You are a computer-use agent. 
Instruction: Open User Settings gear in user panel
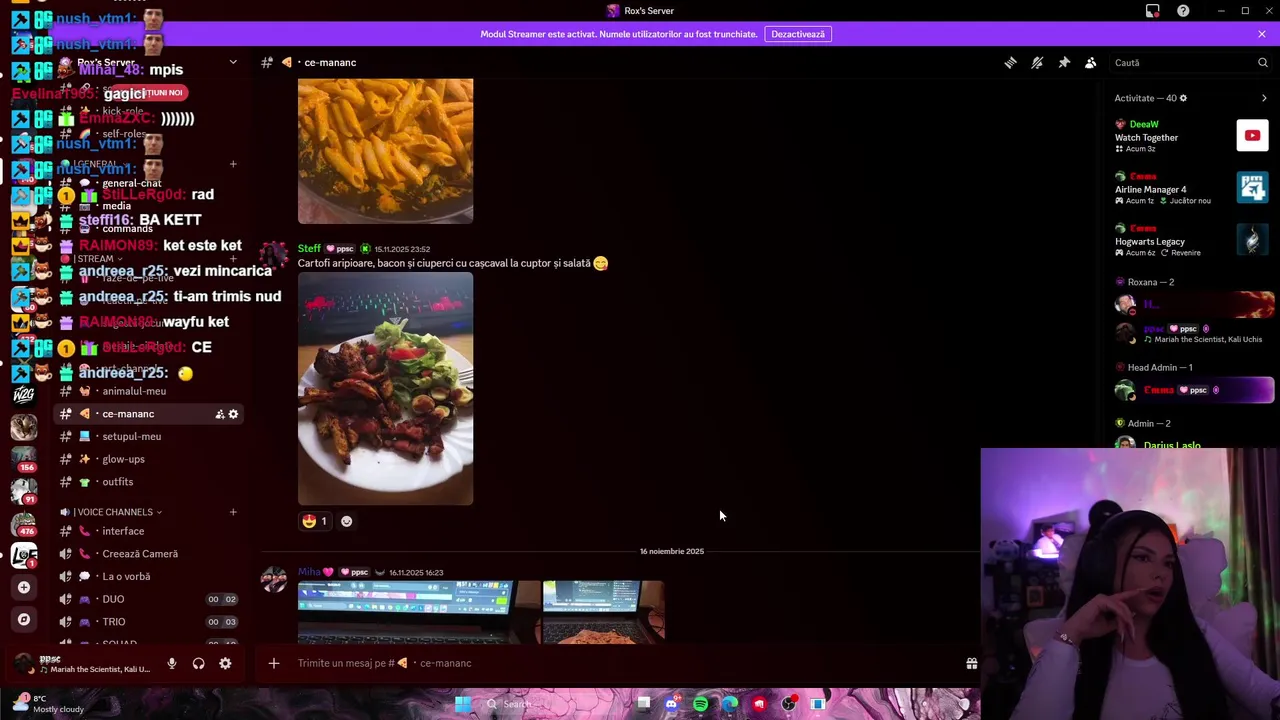(x=225, y=663)
